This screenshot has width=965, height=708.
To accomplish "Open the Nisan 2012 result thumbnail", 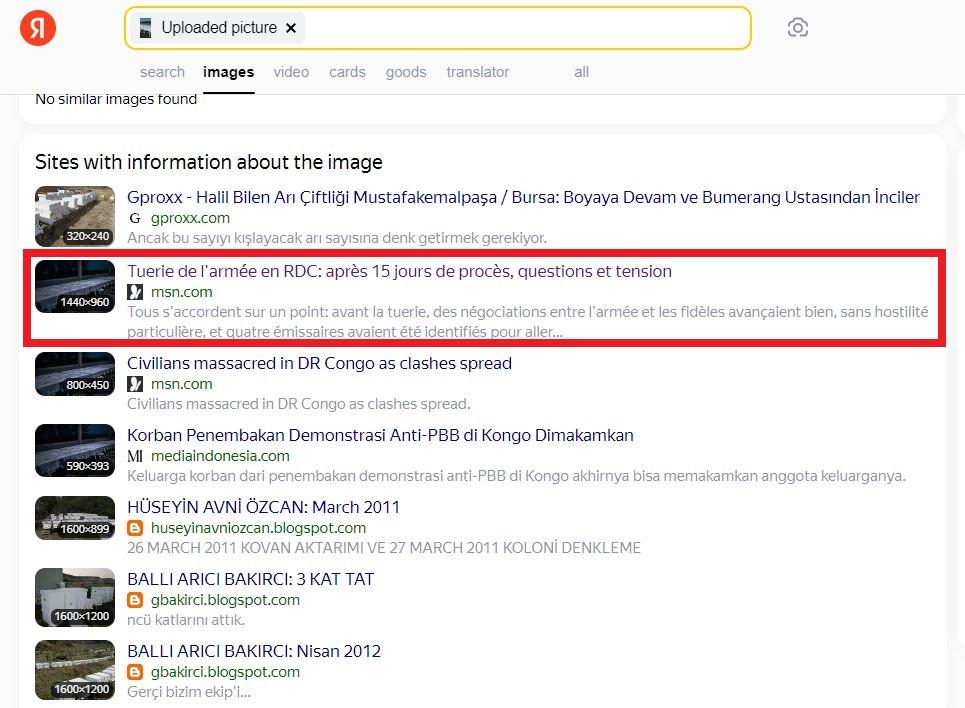I will pos(75,670).
